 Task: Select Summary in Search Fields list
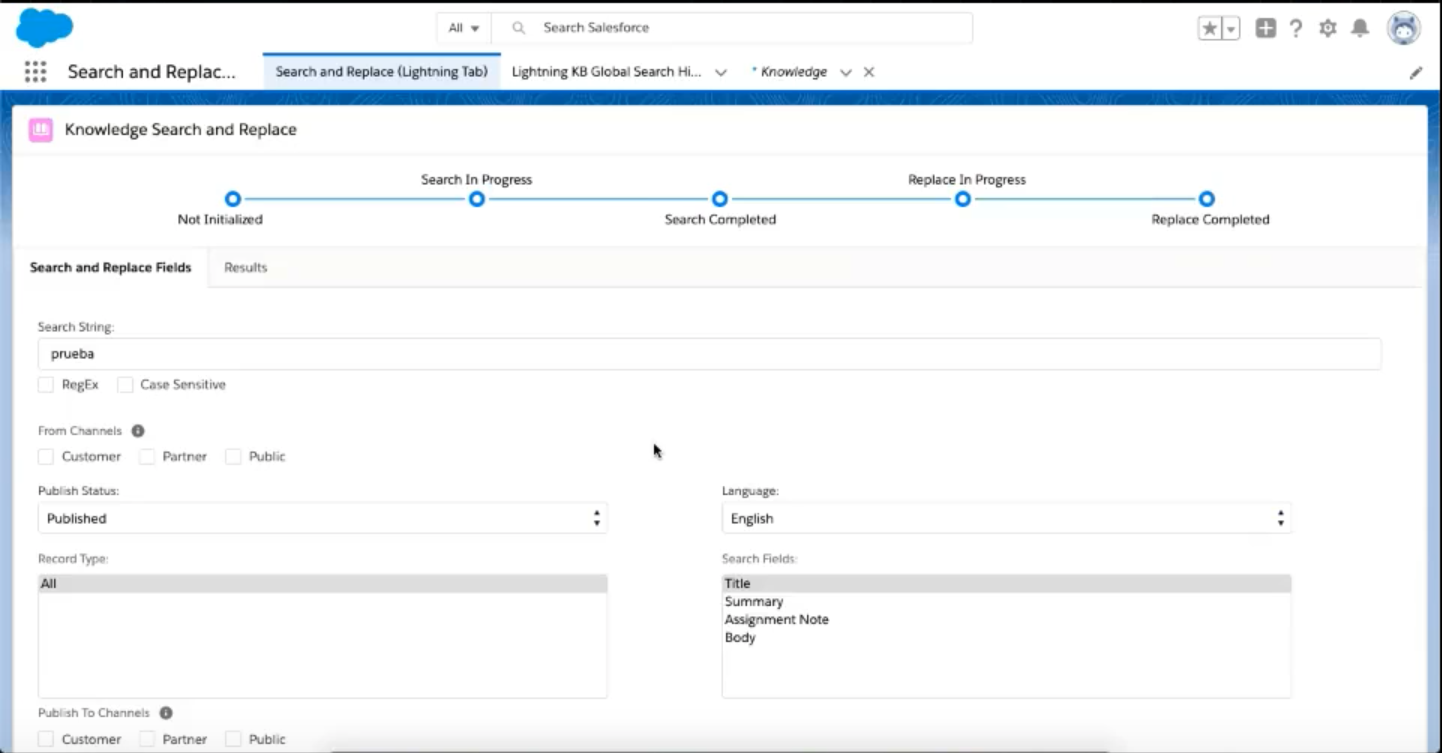(x=1006, y=602)
